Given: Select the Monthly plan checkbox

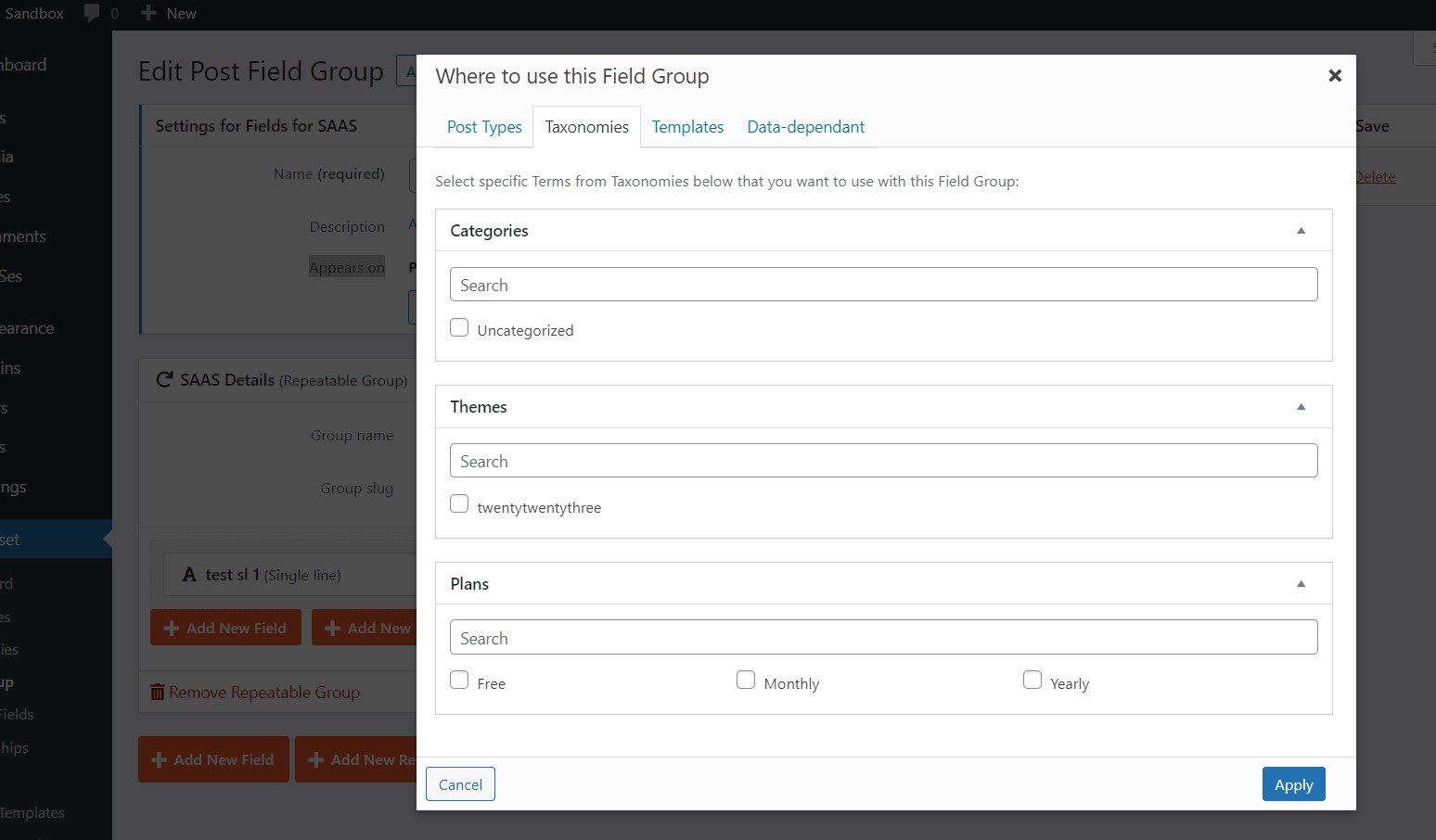Looking at the screenshot, I should (746, 680).
